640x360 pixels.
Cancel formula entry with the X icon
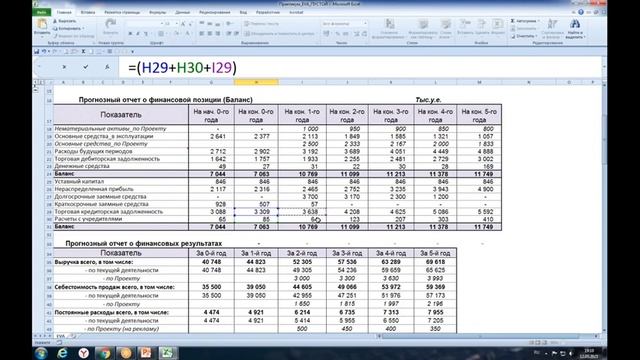click(64, 67)
